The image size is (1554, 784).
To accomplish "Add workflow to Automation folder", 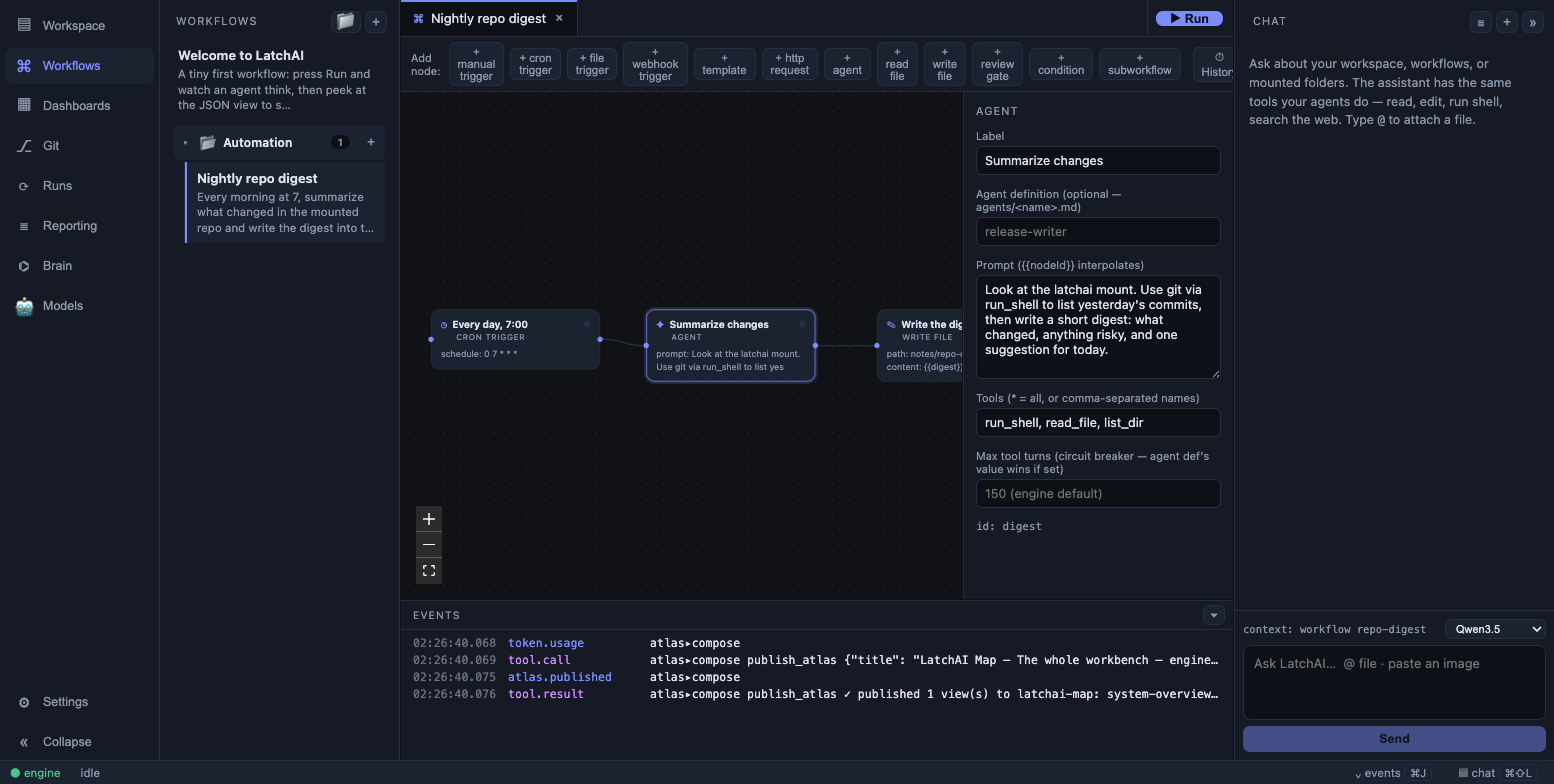I will point(371,142).
